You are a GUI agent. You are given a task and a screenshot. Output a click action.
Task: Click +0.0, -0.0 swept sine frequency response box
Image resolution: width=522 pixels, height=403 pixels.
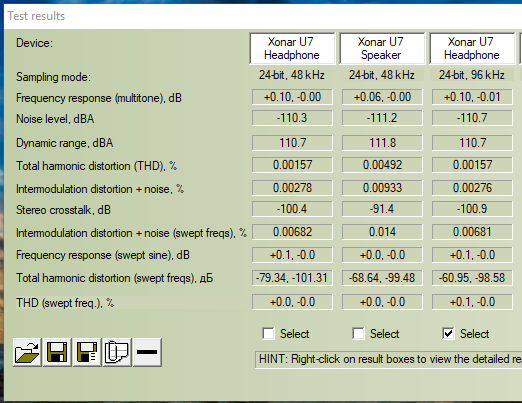point(382,255)
